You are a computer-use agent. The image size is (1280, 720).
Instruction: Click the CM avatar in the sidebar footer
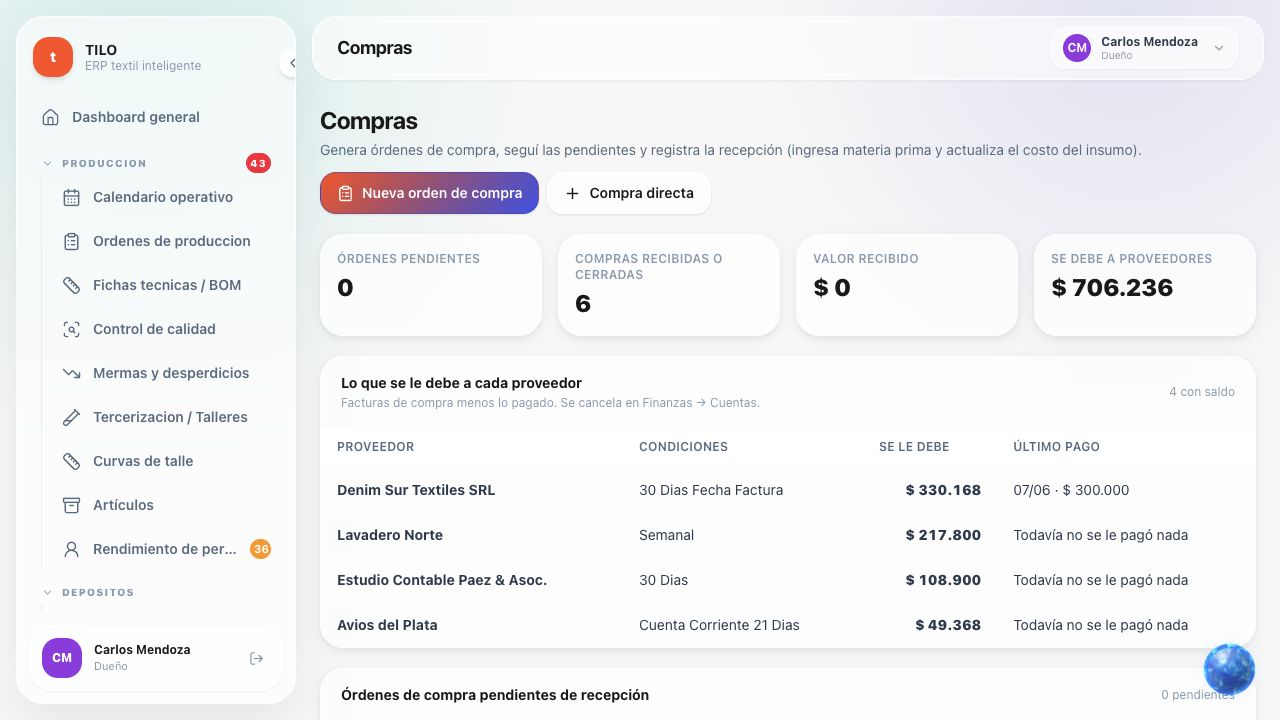pos(62,658)
